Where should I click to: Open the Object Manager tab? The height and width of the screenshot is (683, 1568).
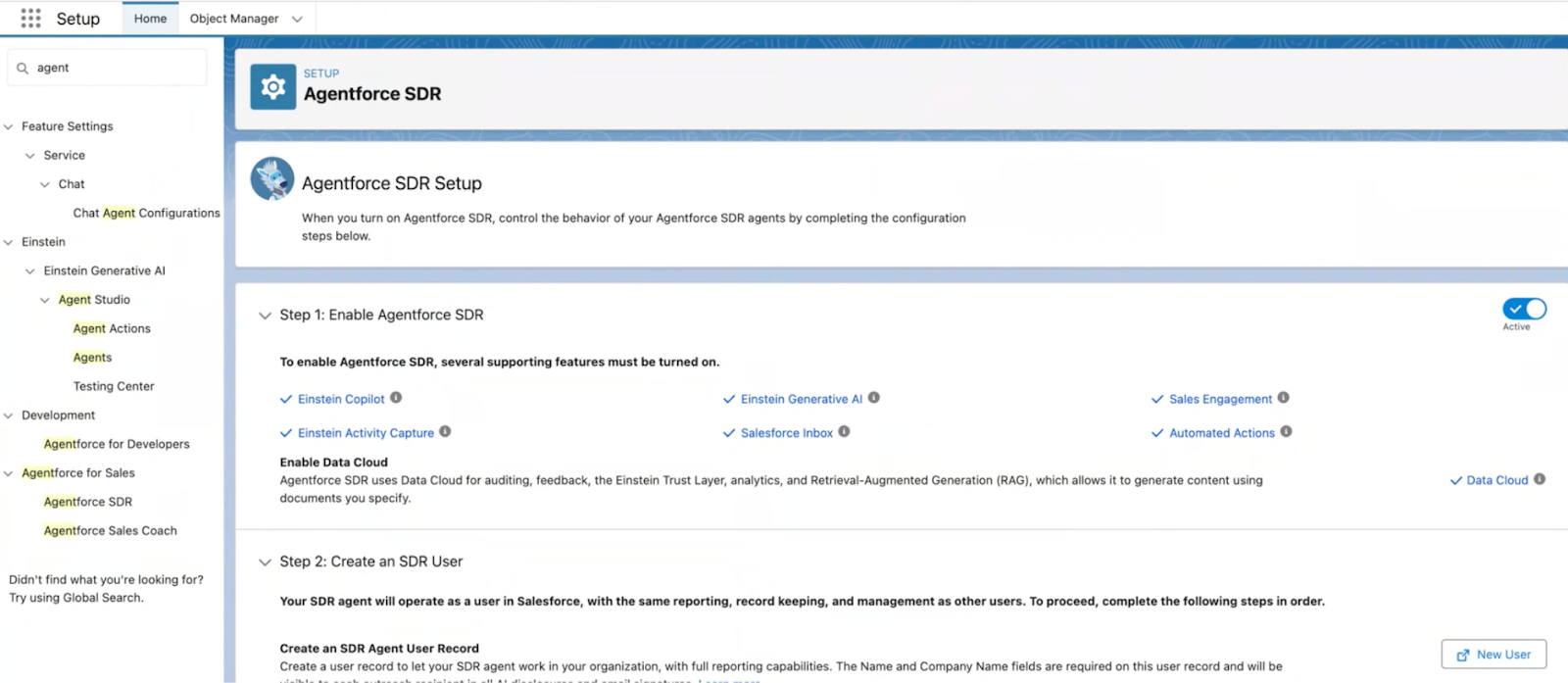point(234,19)
